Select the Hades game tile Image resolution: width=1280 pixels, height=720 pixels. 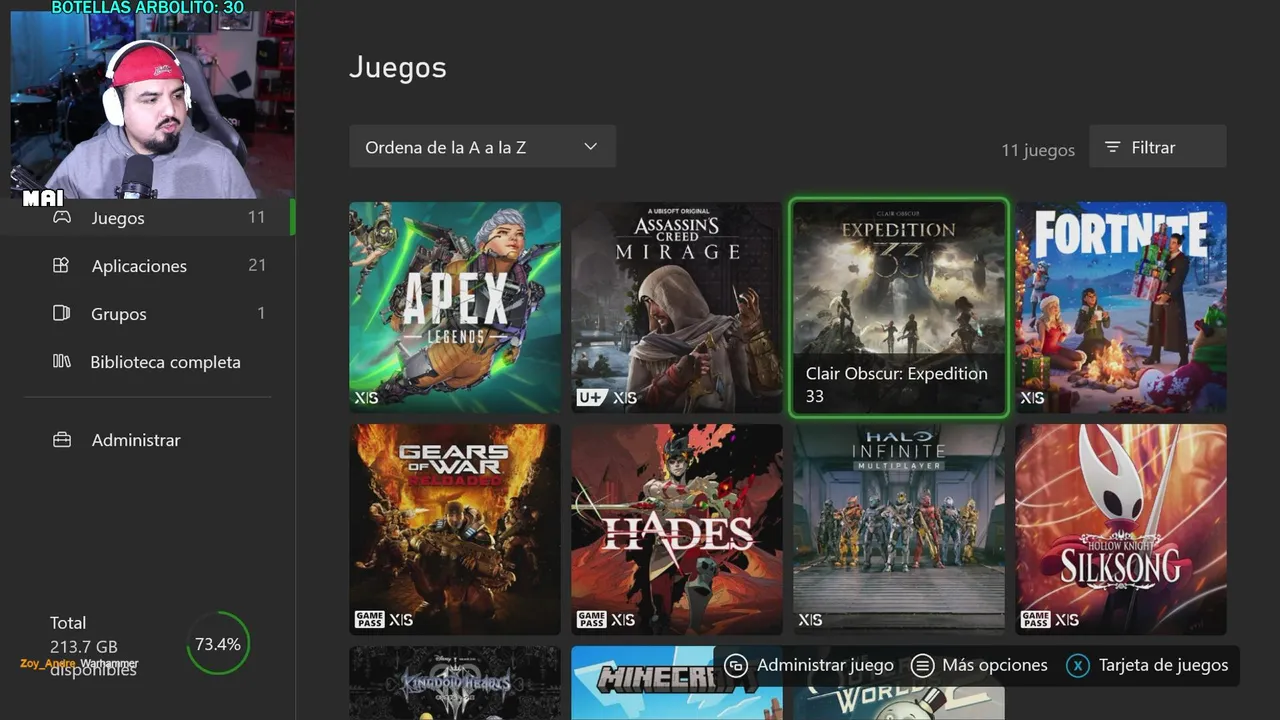pos(677,529)
